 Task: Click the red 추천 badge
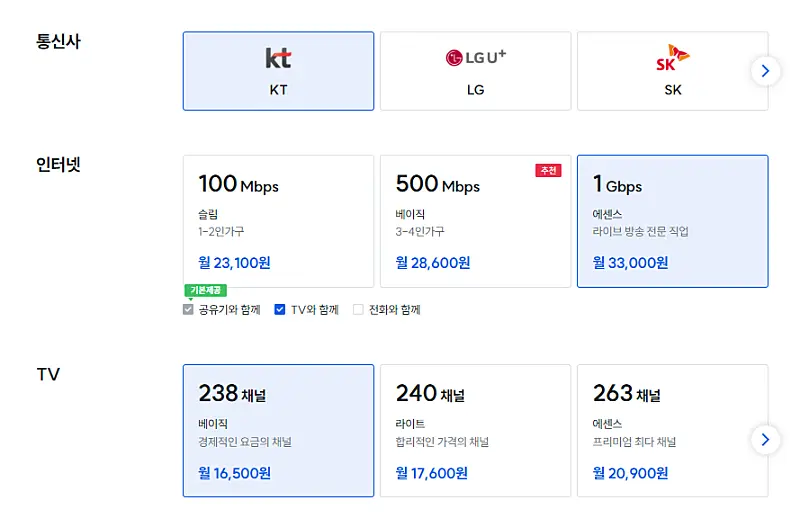click(x=548, y=171)
